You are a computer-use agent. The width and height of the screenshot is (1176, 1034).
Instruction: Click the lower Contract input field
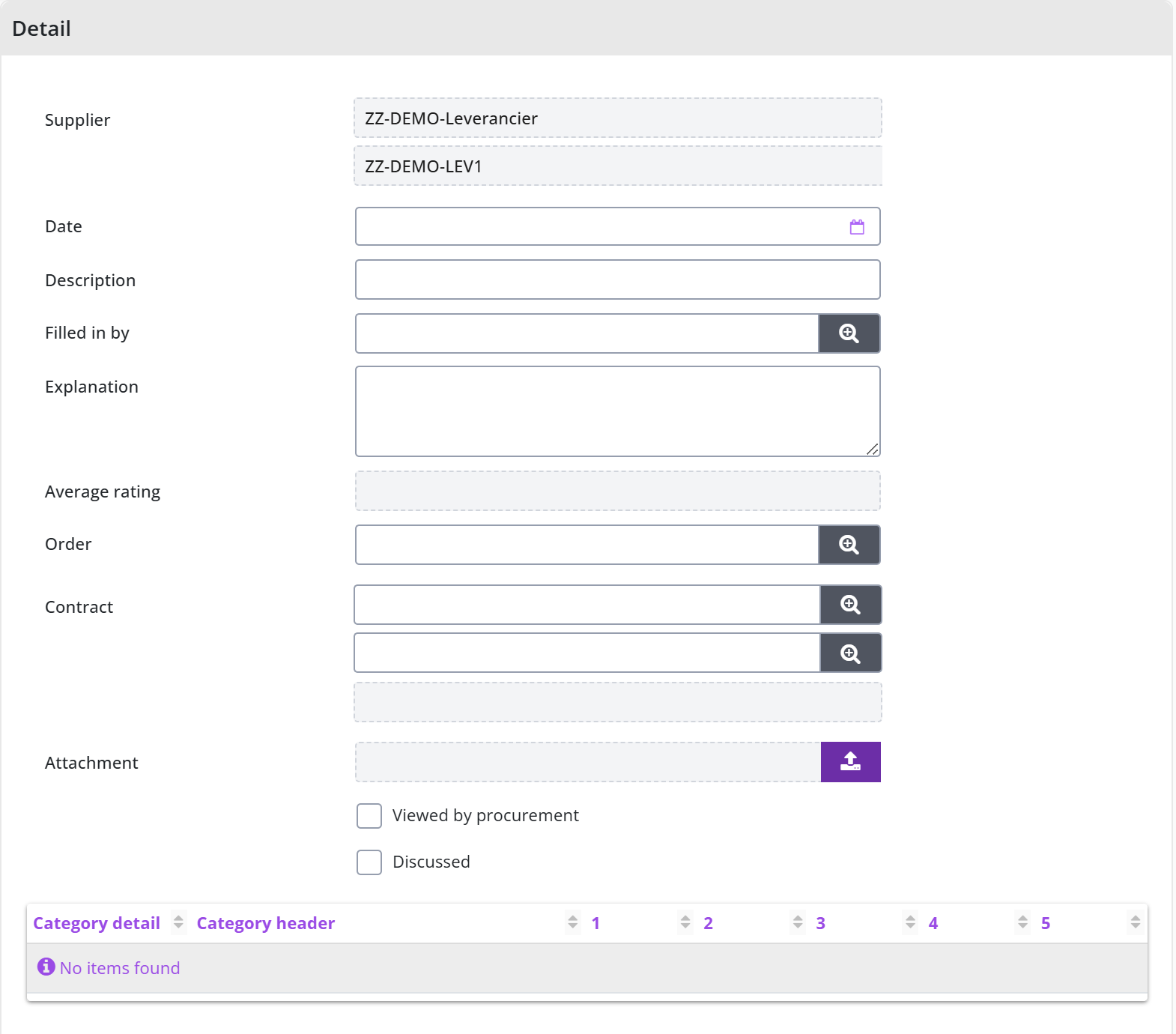[x=587, y=653]
